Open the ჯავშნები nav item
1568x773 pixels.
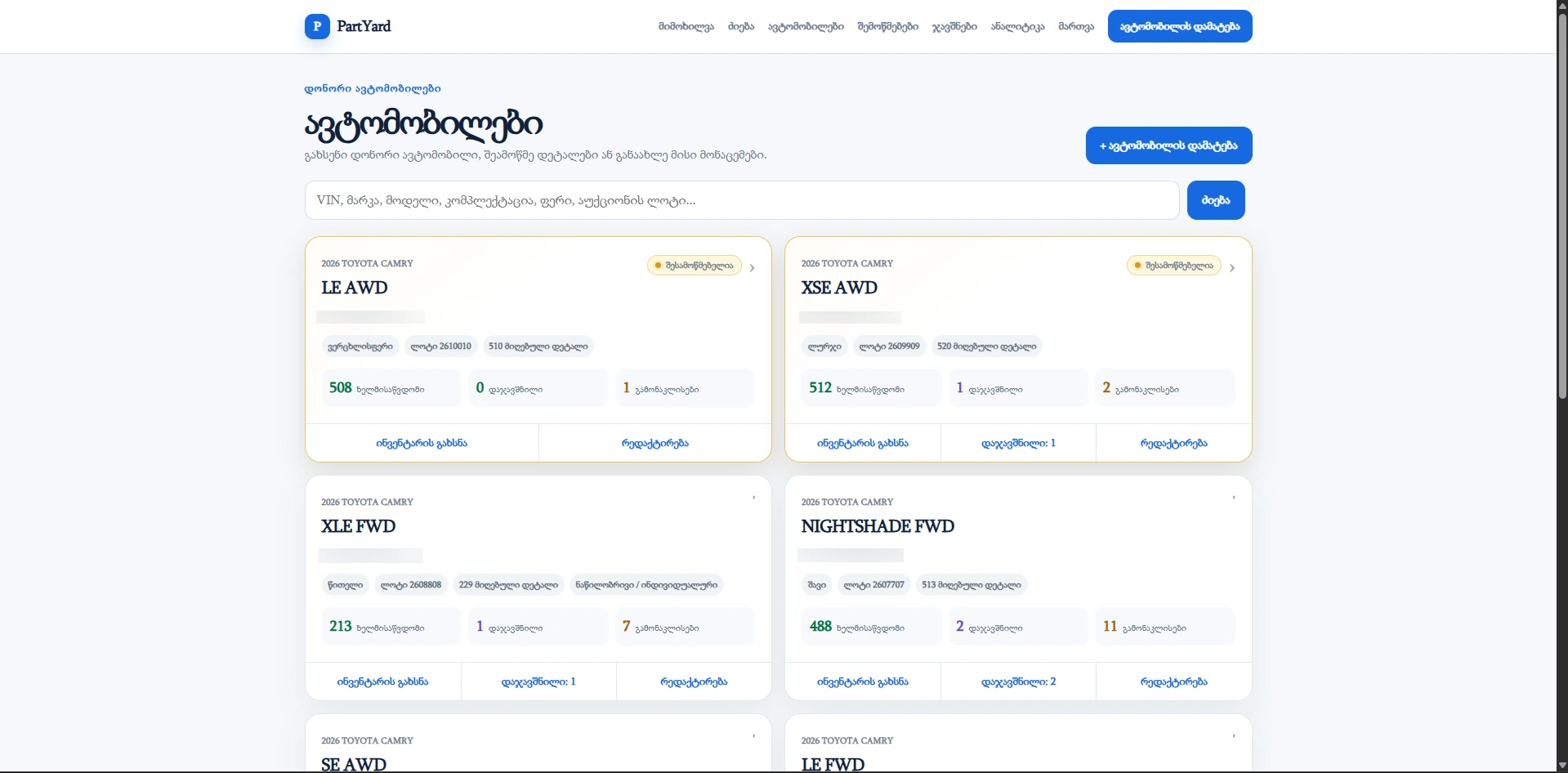tap(954, 26)
